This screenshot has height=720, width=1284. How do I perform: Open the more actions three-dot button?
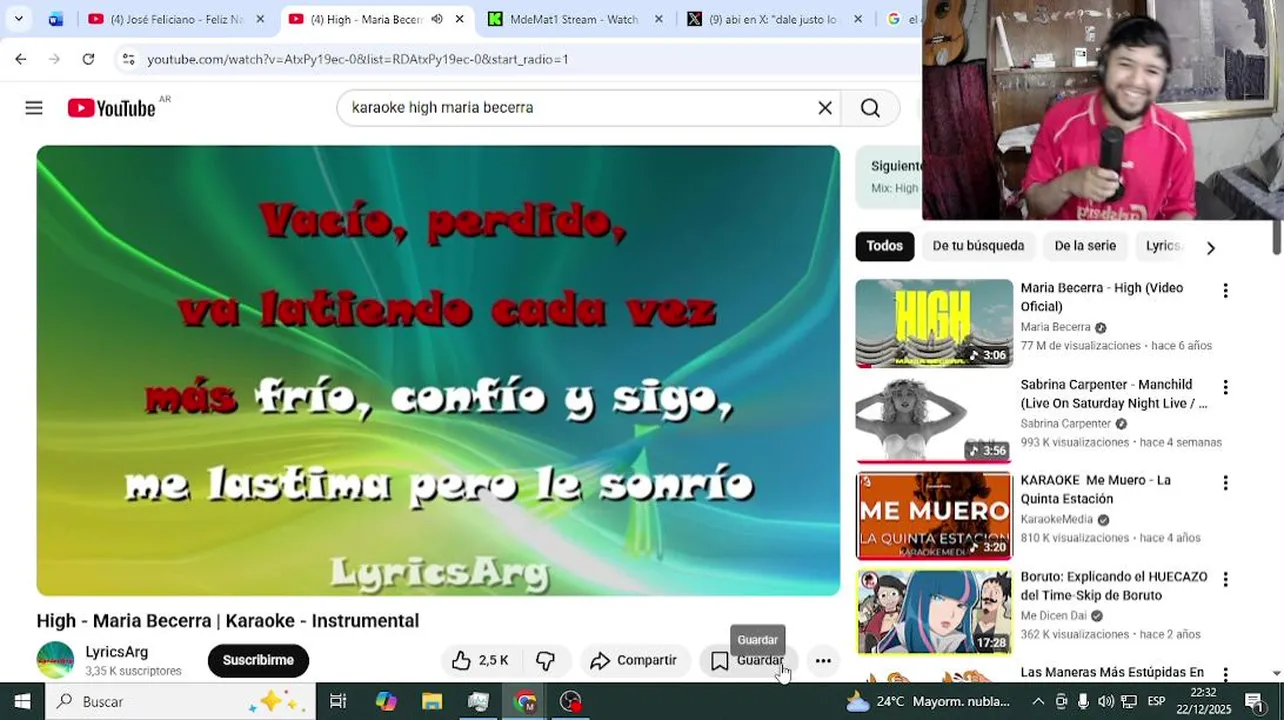823,660
